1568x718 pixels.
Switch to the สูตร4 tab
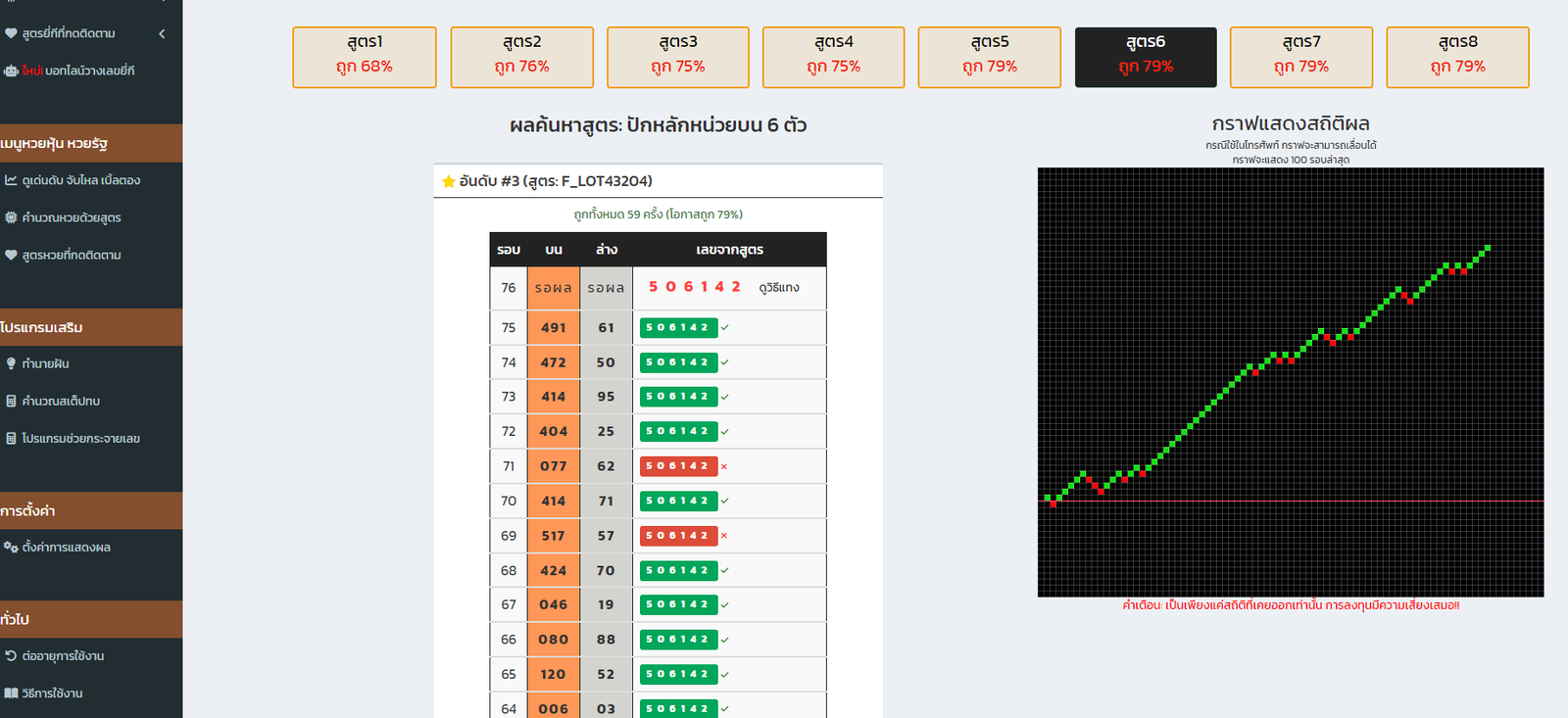click(x=834, y=57)
